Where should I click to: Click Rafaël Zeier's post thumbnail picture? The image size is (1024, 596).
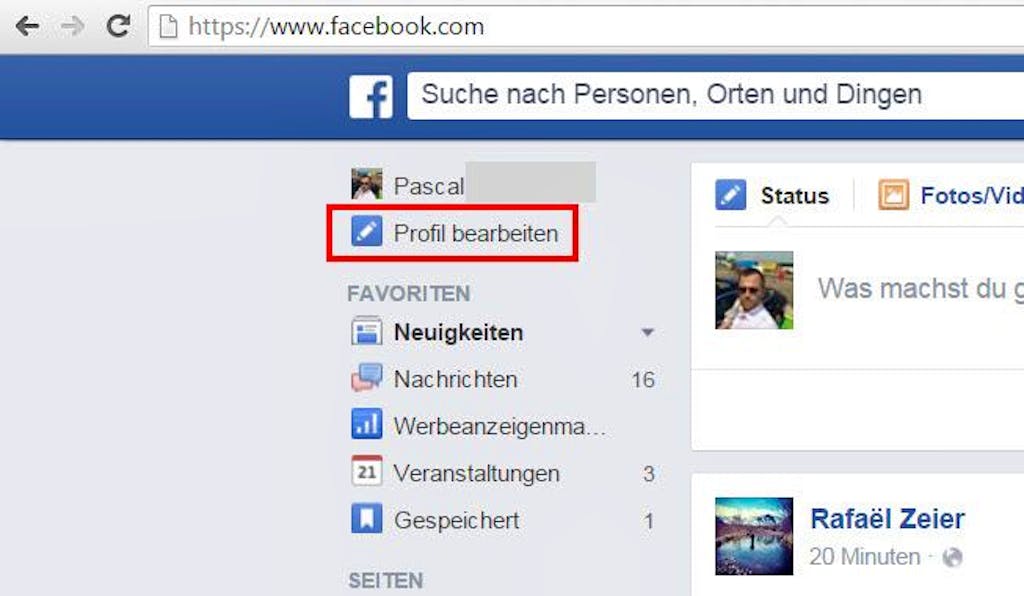(x=754, y=536)
